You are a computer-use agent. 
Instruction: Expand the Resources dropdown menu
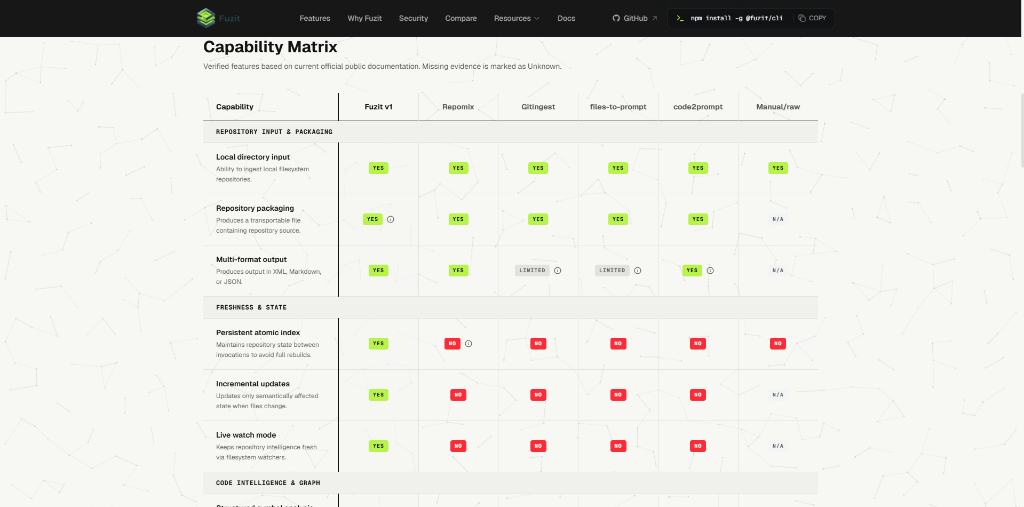tap(517, 18)
